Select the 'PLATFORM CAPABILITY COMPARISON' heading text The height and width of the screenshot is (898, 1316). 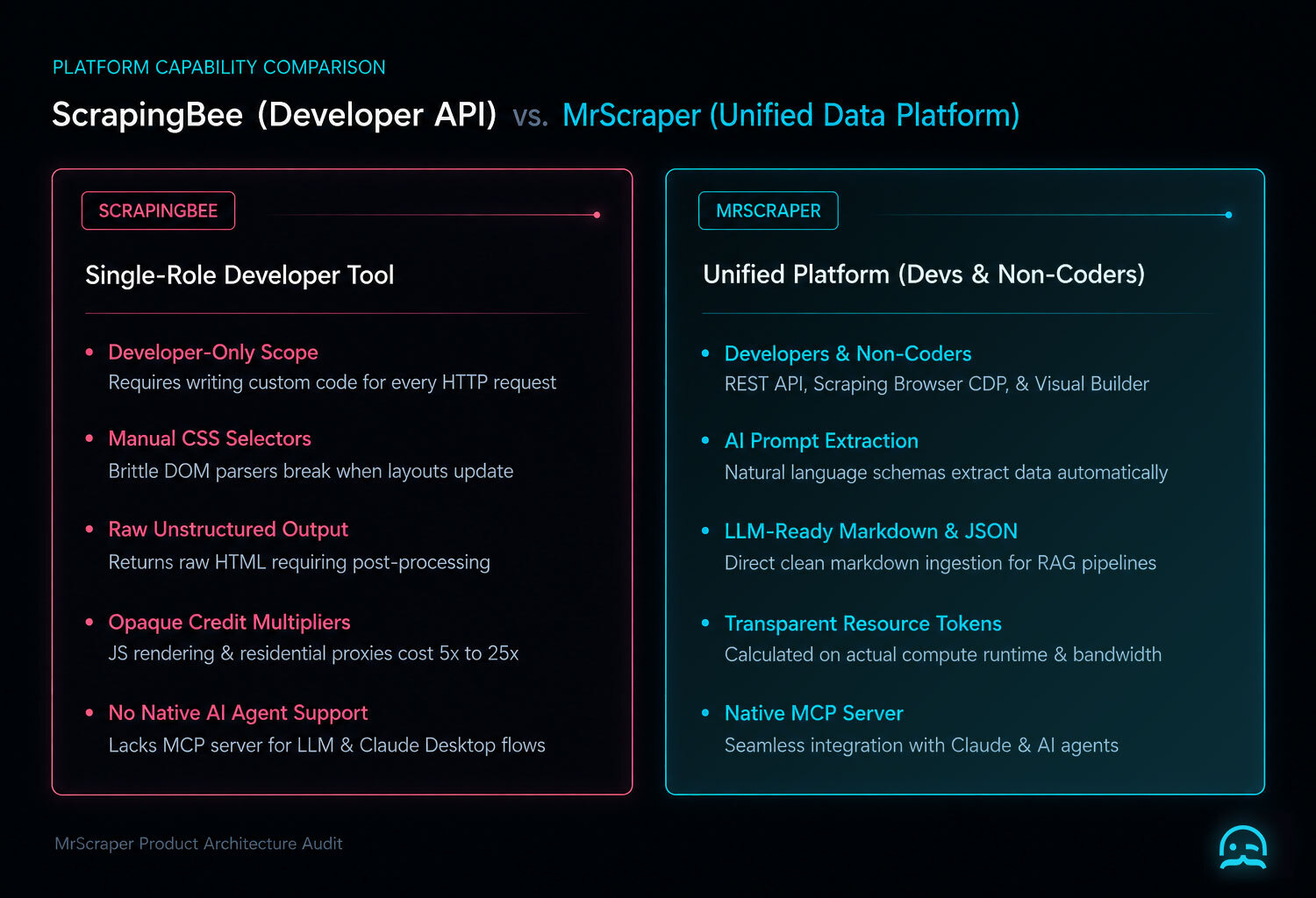219,68
